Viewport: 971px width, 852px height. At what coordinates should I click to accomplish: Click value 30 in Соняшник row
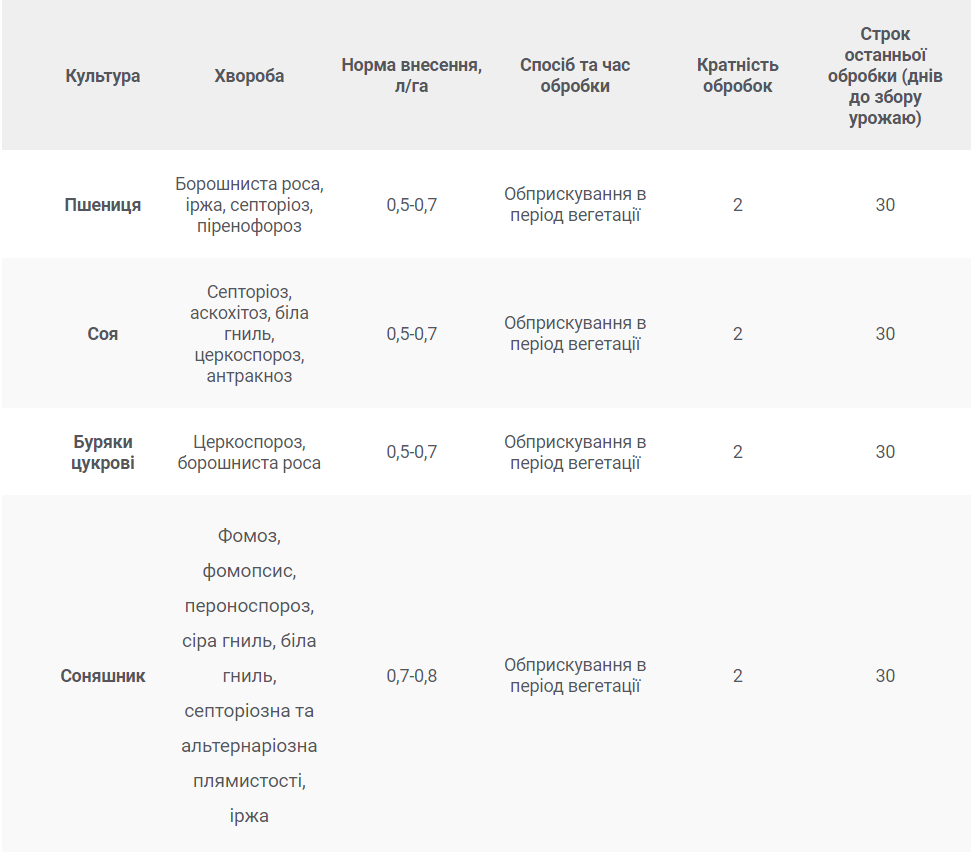[x=885, y=676]
